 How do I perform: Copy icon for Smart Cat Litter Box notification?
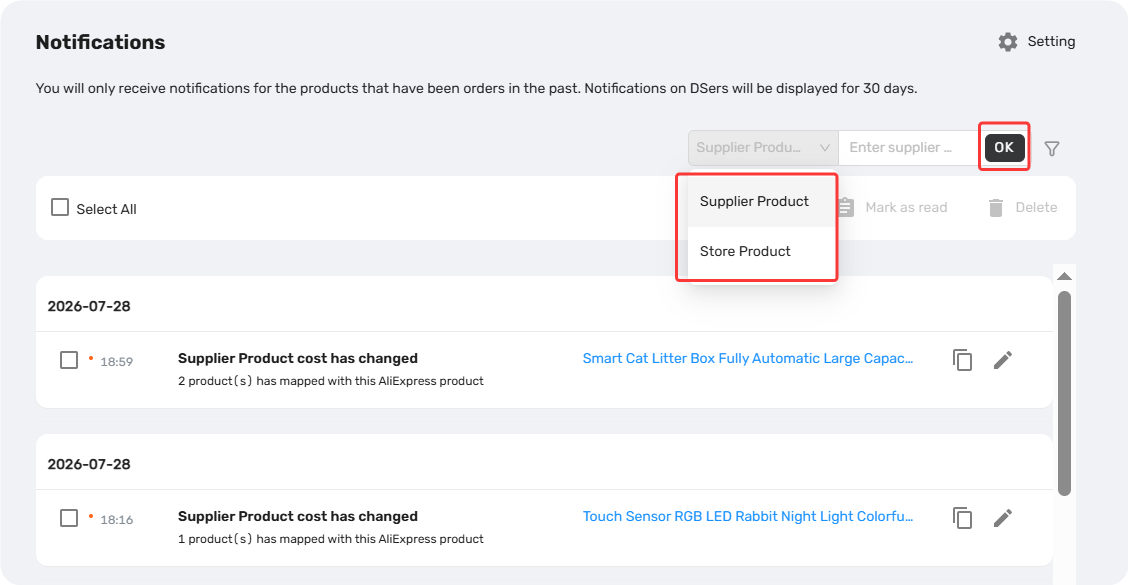[963, 360]
